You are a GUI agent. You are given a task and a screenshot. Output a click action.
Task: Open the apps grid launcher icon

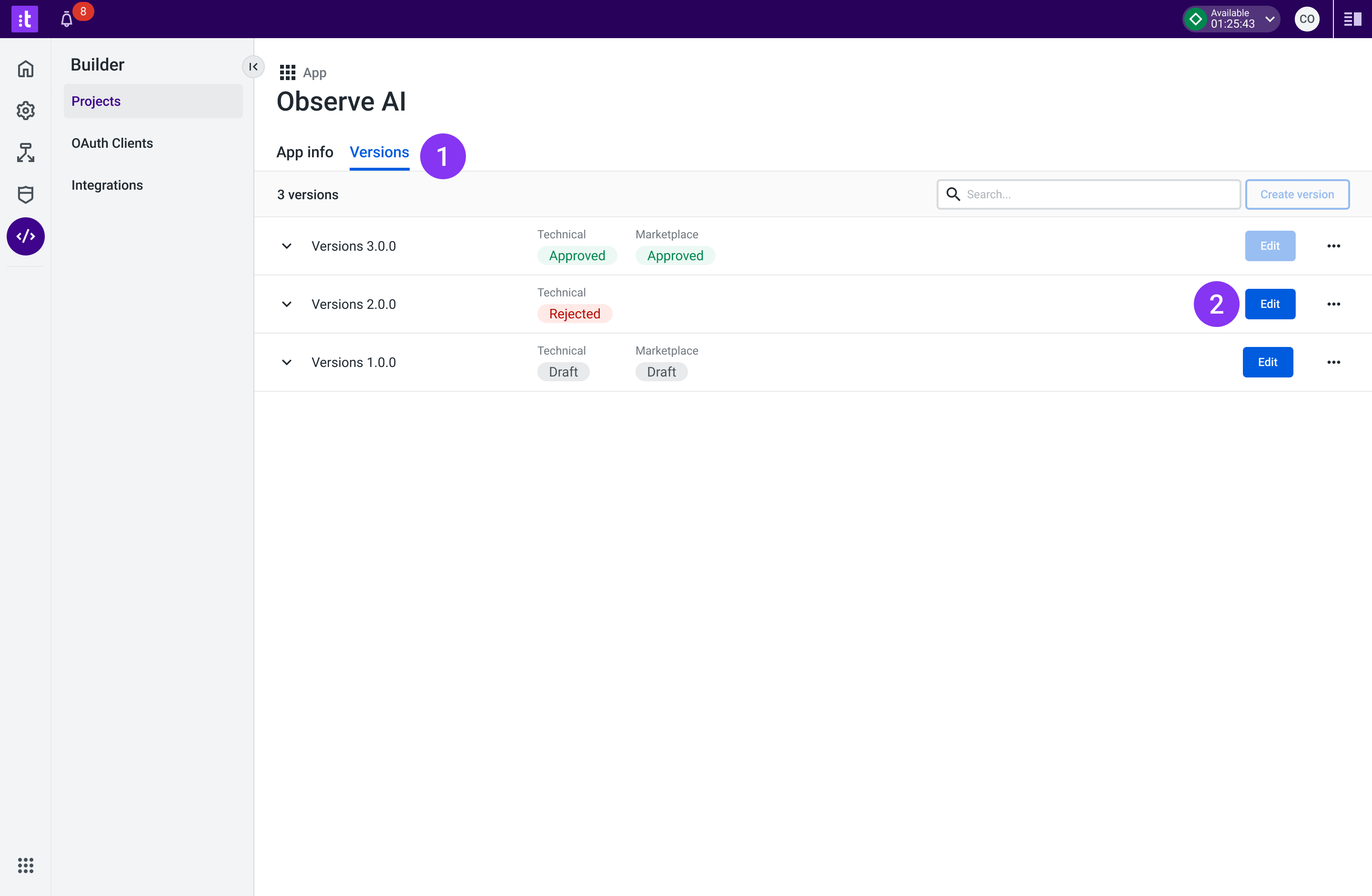pos(25,865)
